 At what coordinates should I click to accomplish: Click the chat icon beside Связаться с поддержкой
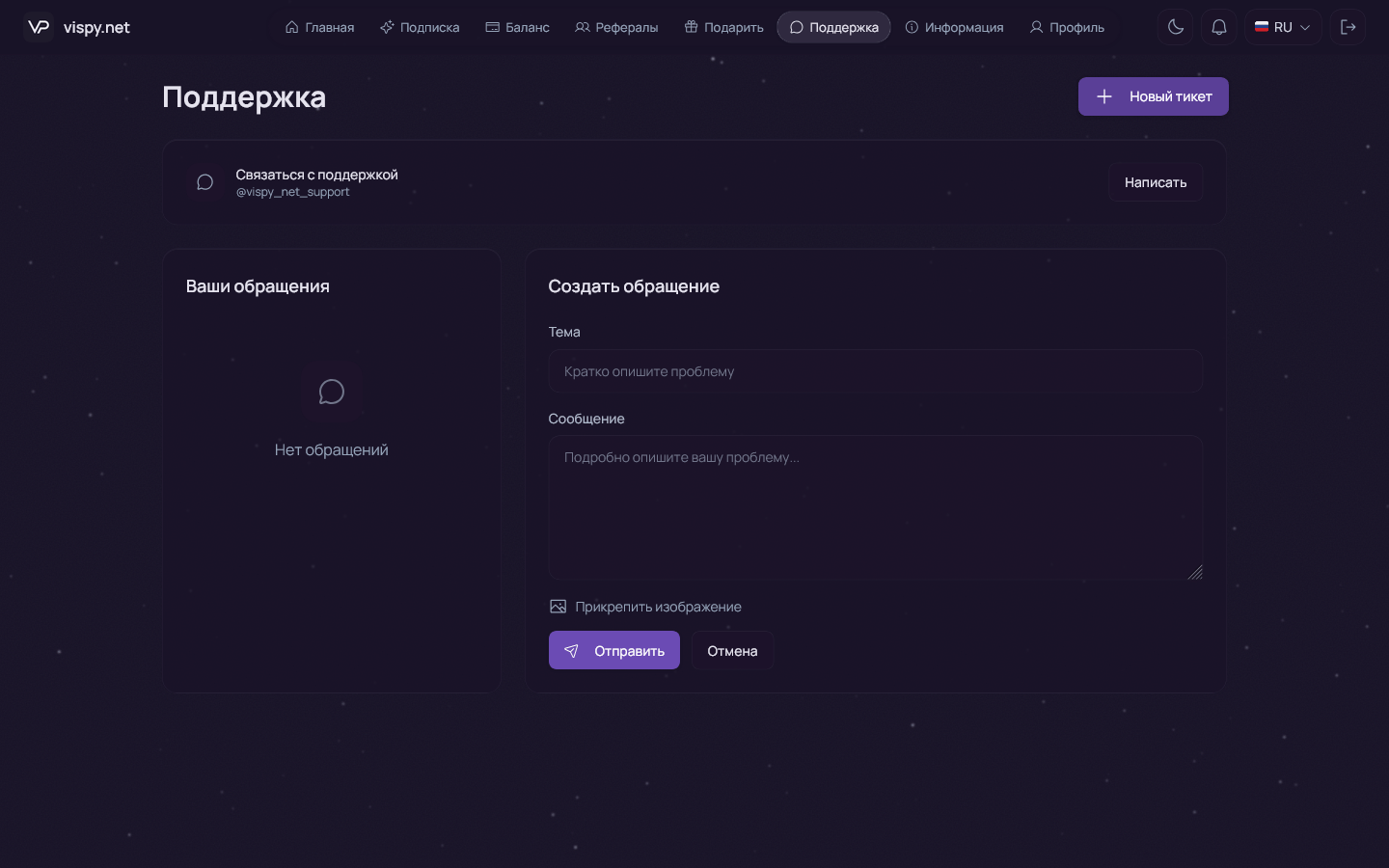204,182
